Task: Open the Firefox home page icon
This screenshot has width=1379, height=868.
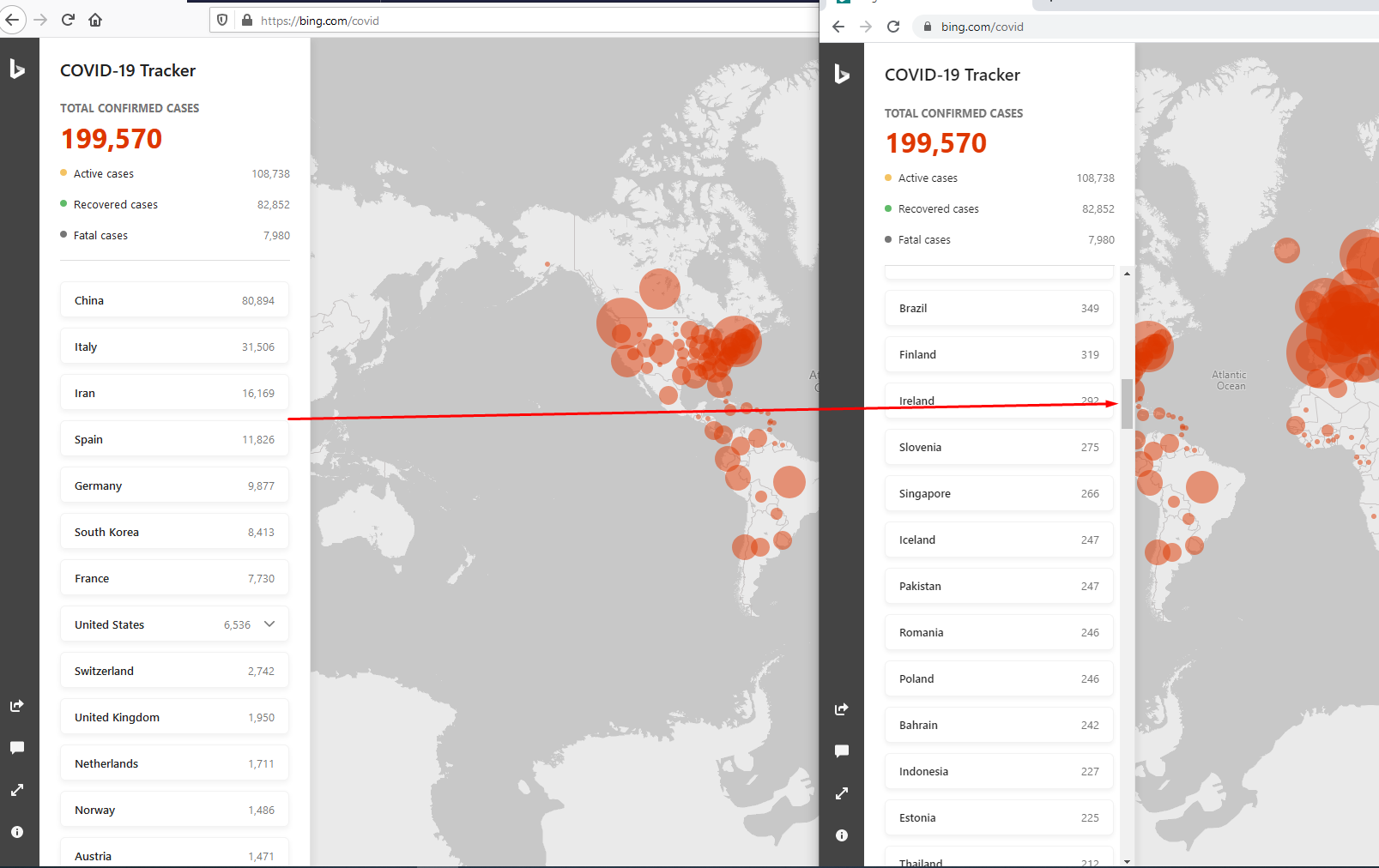Action: click(95, 20)
